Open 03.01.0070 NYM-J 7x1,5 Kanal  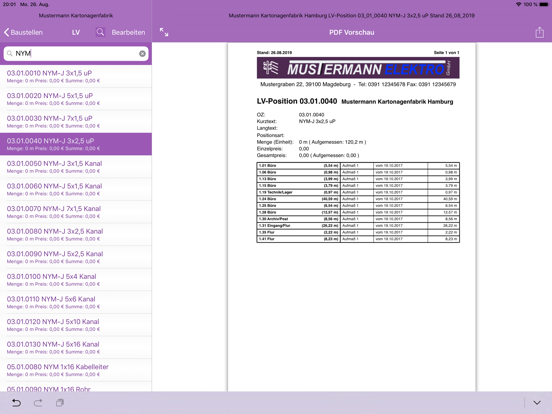[76, 212]
